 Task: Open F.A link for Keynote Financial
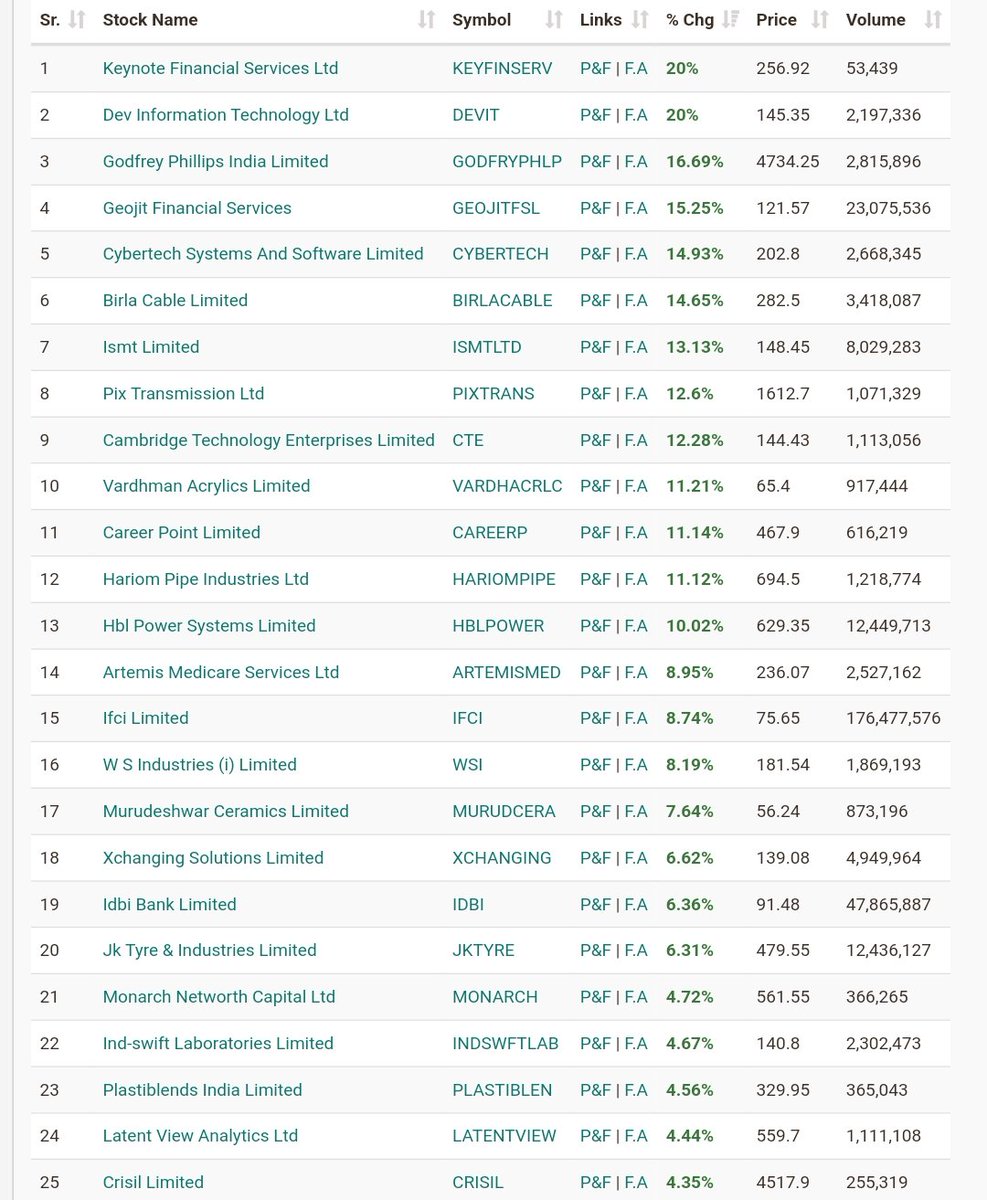636,68
